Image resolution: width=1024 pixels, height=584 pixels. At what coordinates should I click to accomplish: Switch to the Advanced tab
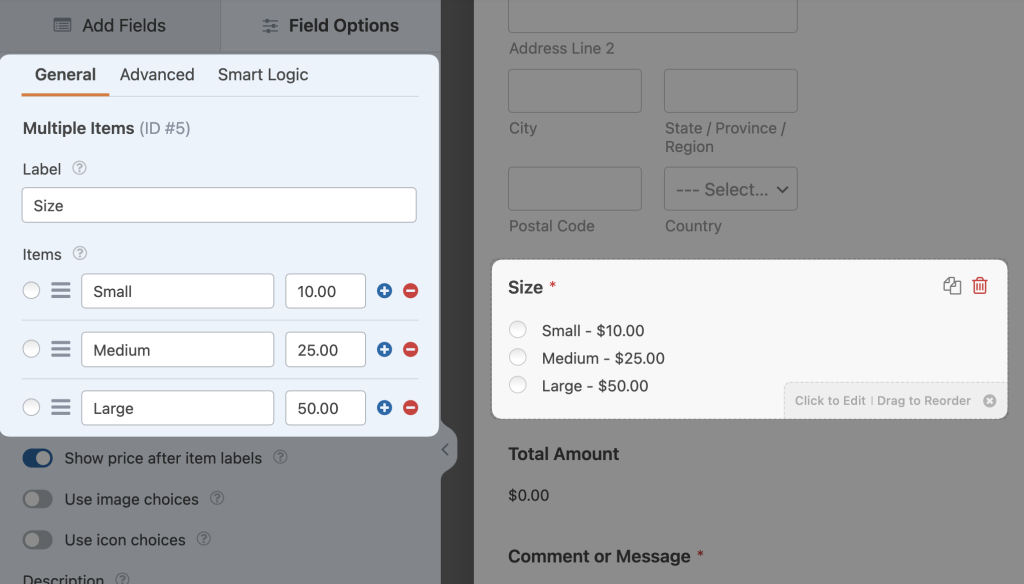click(157, 74)
